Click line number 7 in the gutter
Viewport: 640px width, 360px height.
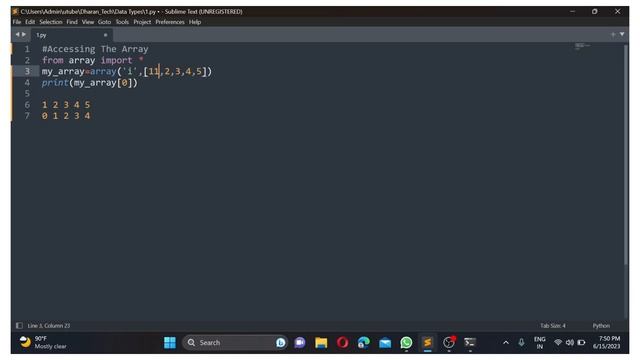pyautogui.click(x=27, y=116)
